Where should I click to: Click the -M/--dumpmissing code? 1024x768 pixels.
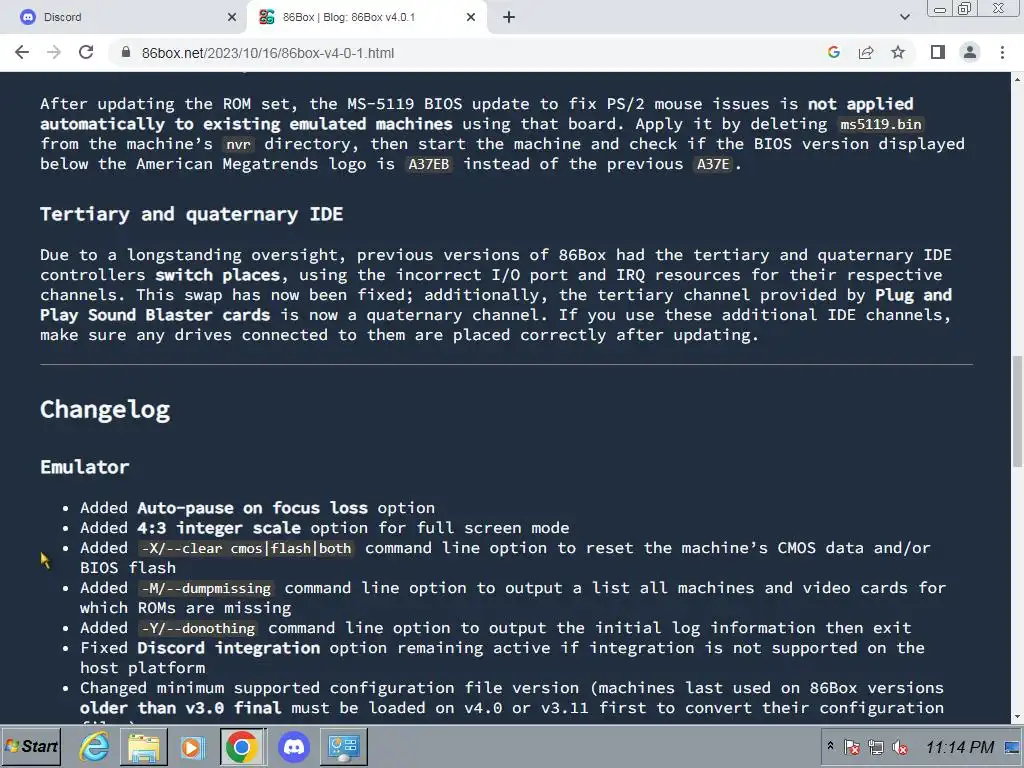pos(206,588)
